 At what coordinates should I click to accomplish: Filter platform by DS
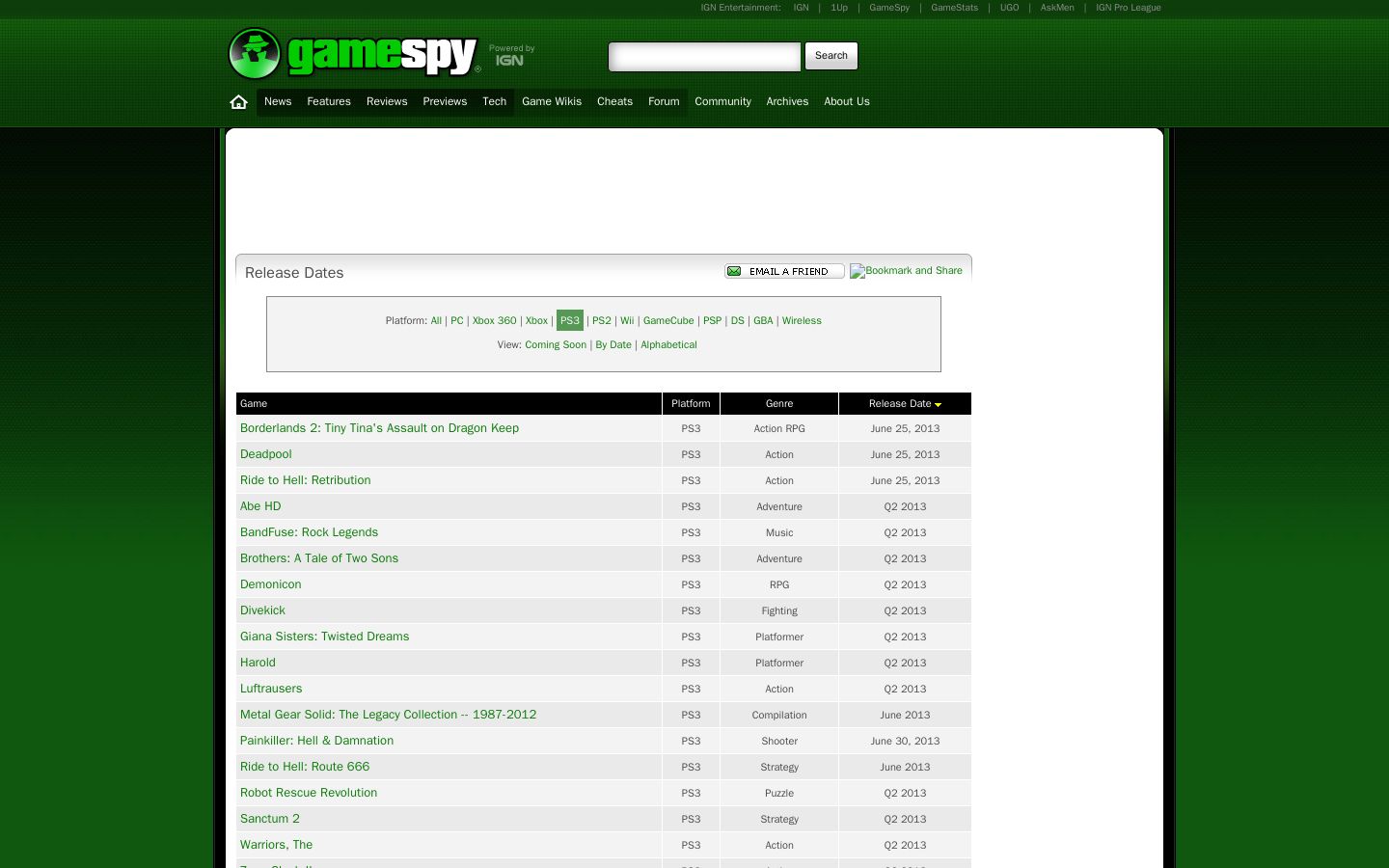(x=738, y=321)
